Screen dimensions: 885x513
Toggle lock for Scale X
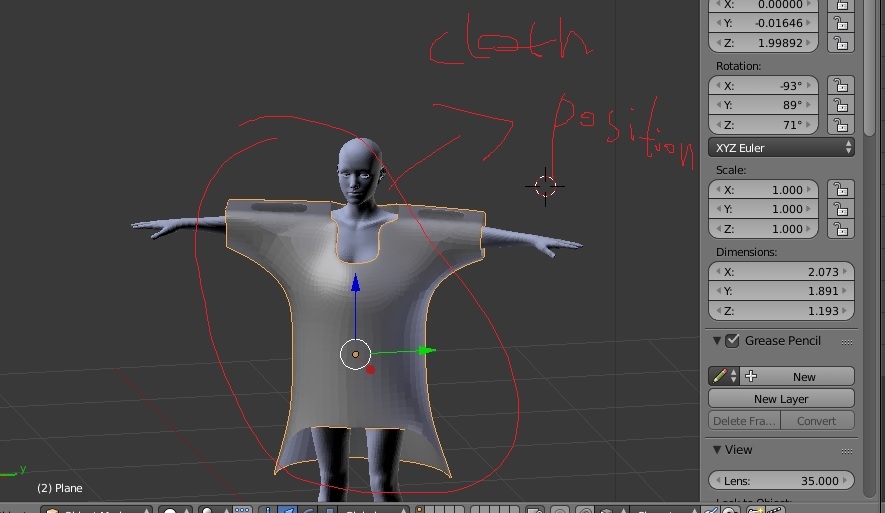coord(841,189)
